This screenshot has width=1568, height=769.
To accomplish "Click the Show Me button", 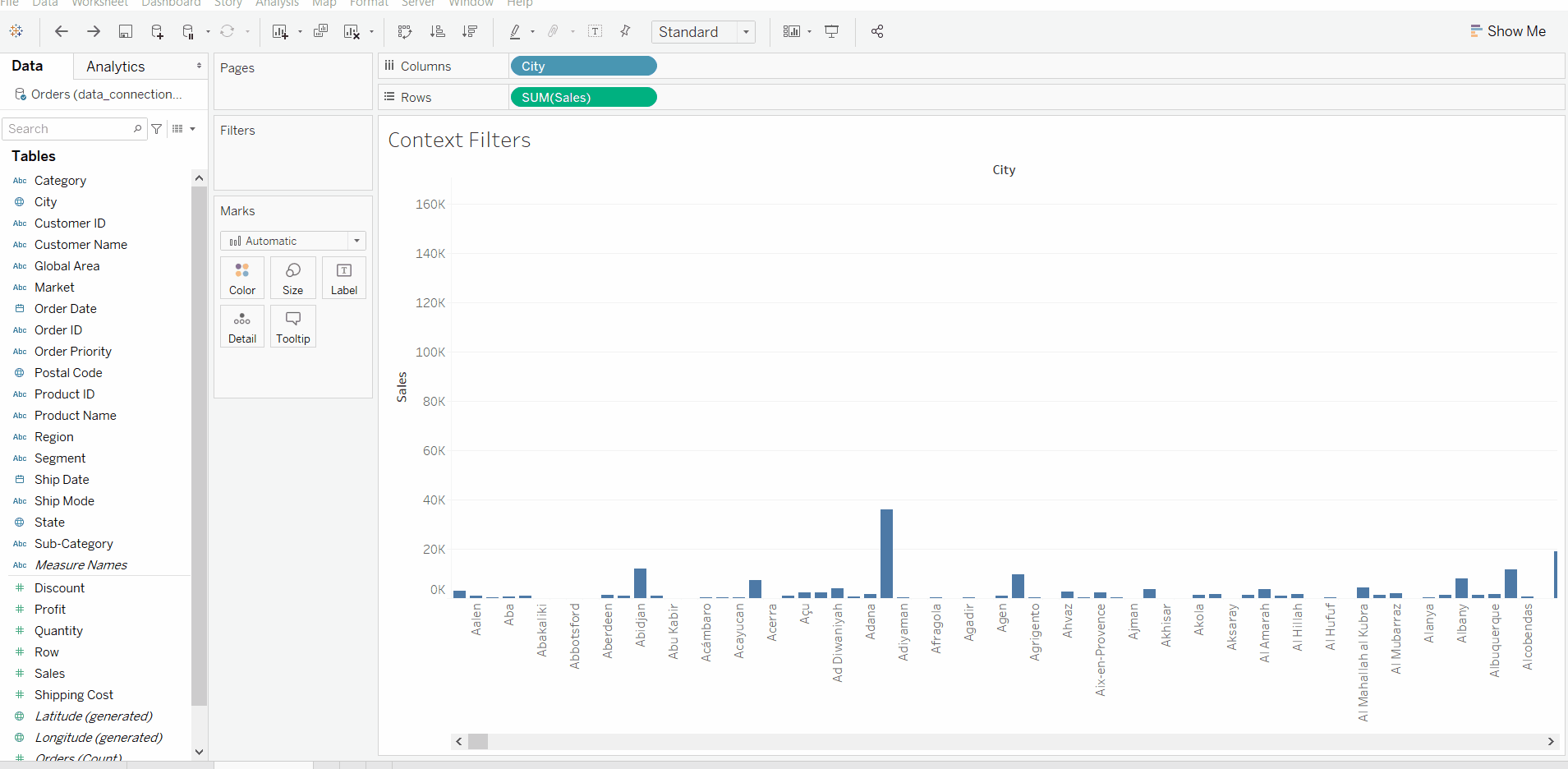I will tap(1509, 31).
